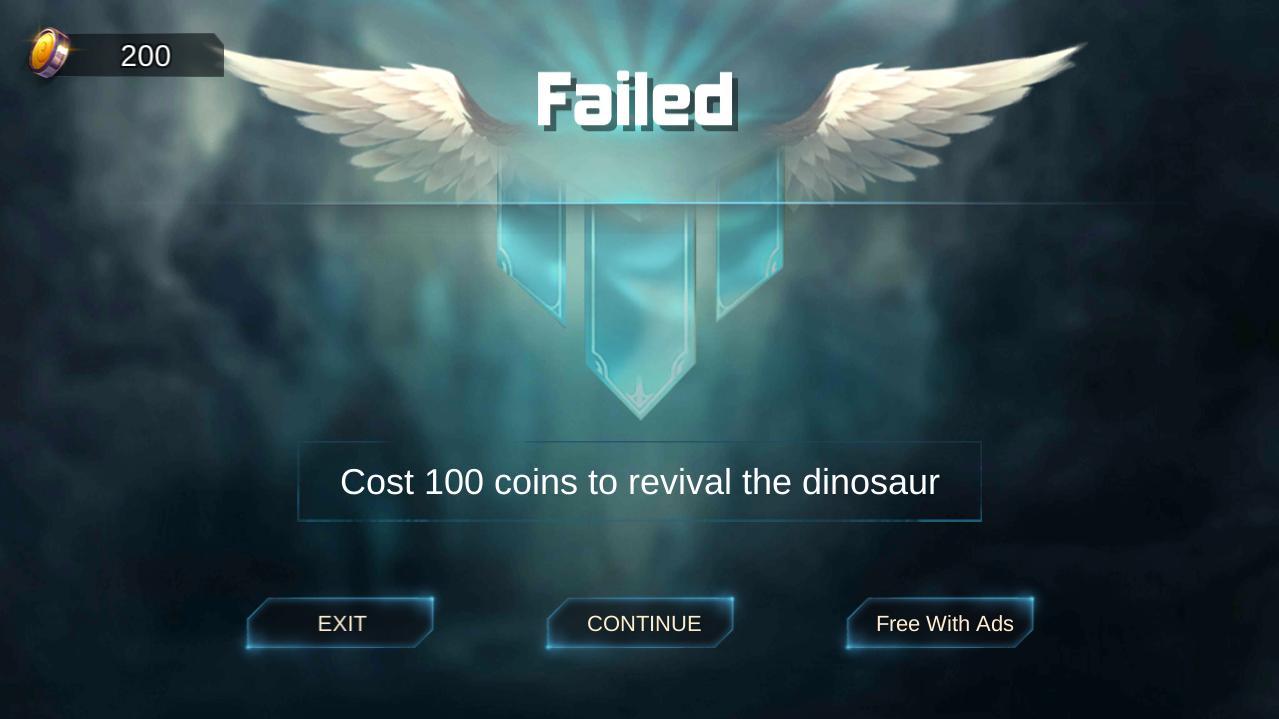Click the small right blue banner
The width and height of the screenshot is (1279, 719).
pyautogui.click(x=749, y=245)
